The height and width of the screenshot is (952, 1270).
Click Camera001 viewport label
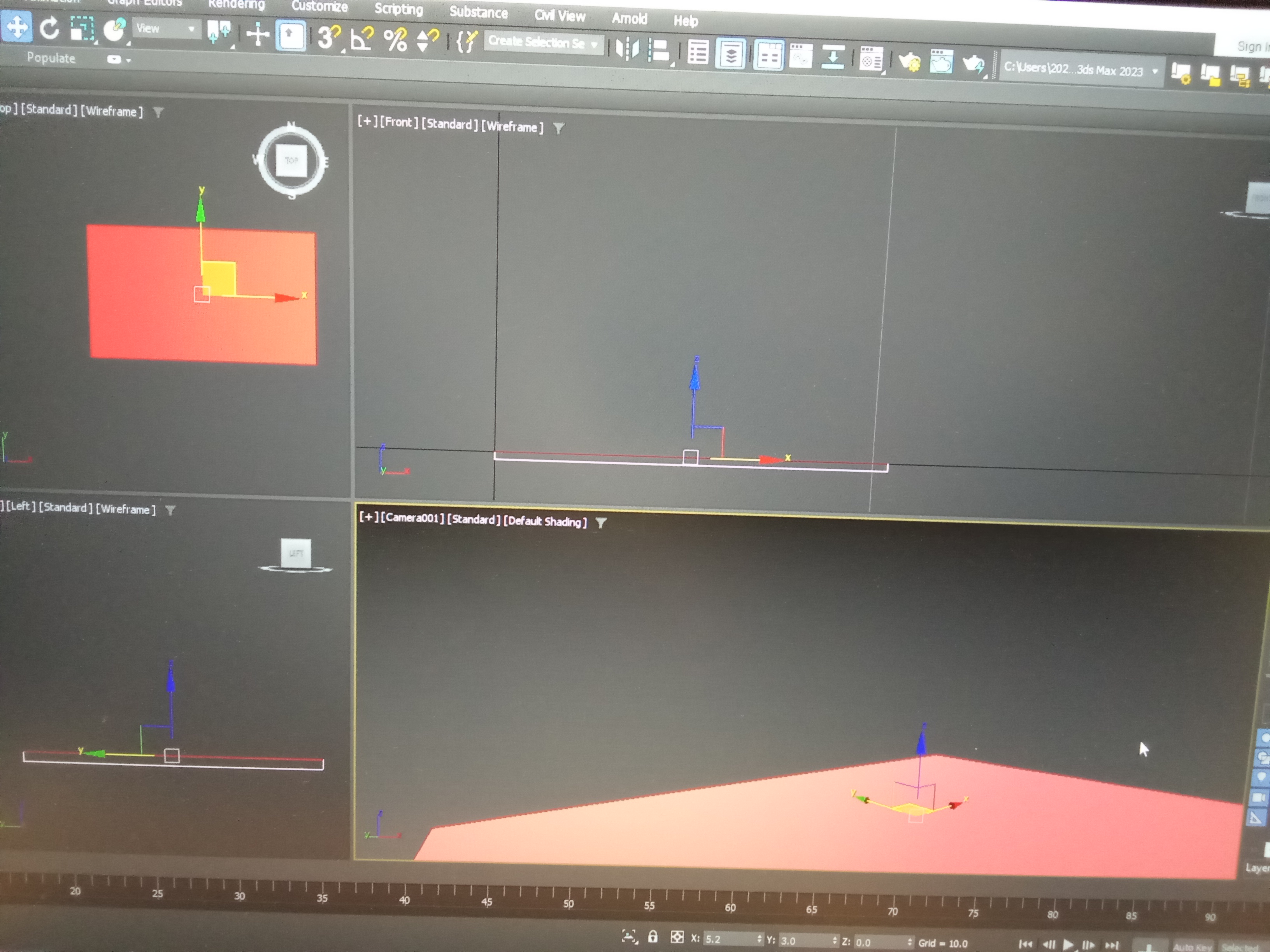(x=412, y=518)
